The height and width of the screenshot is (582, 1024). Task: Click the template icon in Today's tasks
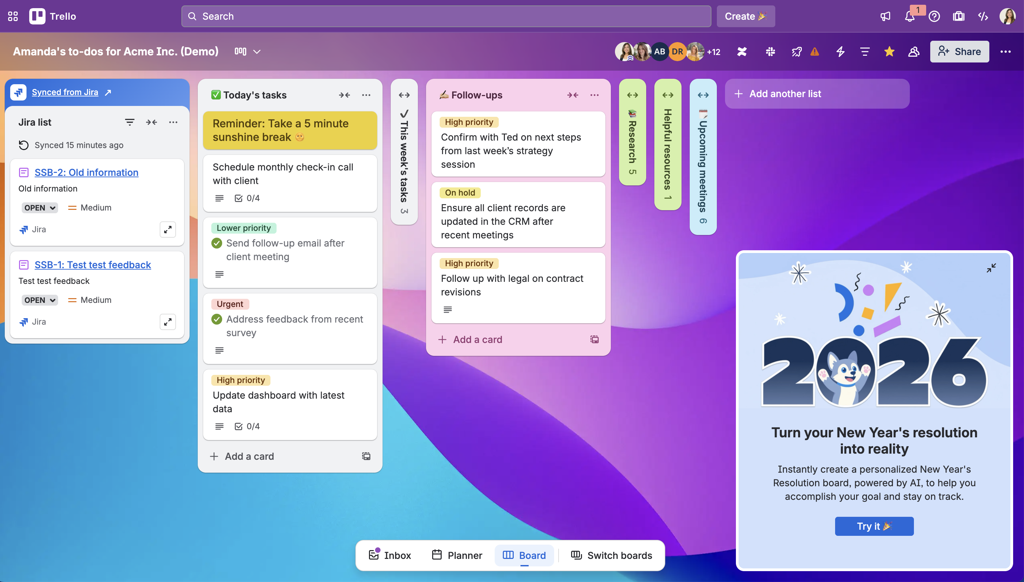366,456
